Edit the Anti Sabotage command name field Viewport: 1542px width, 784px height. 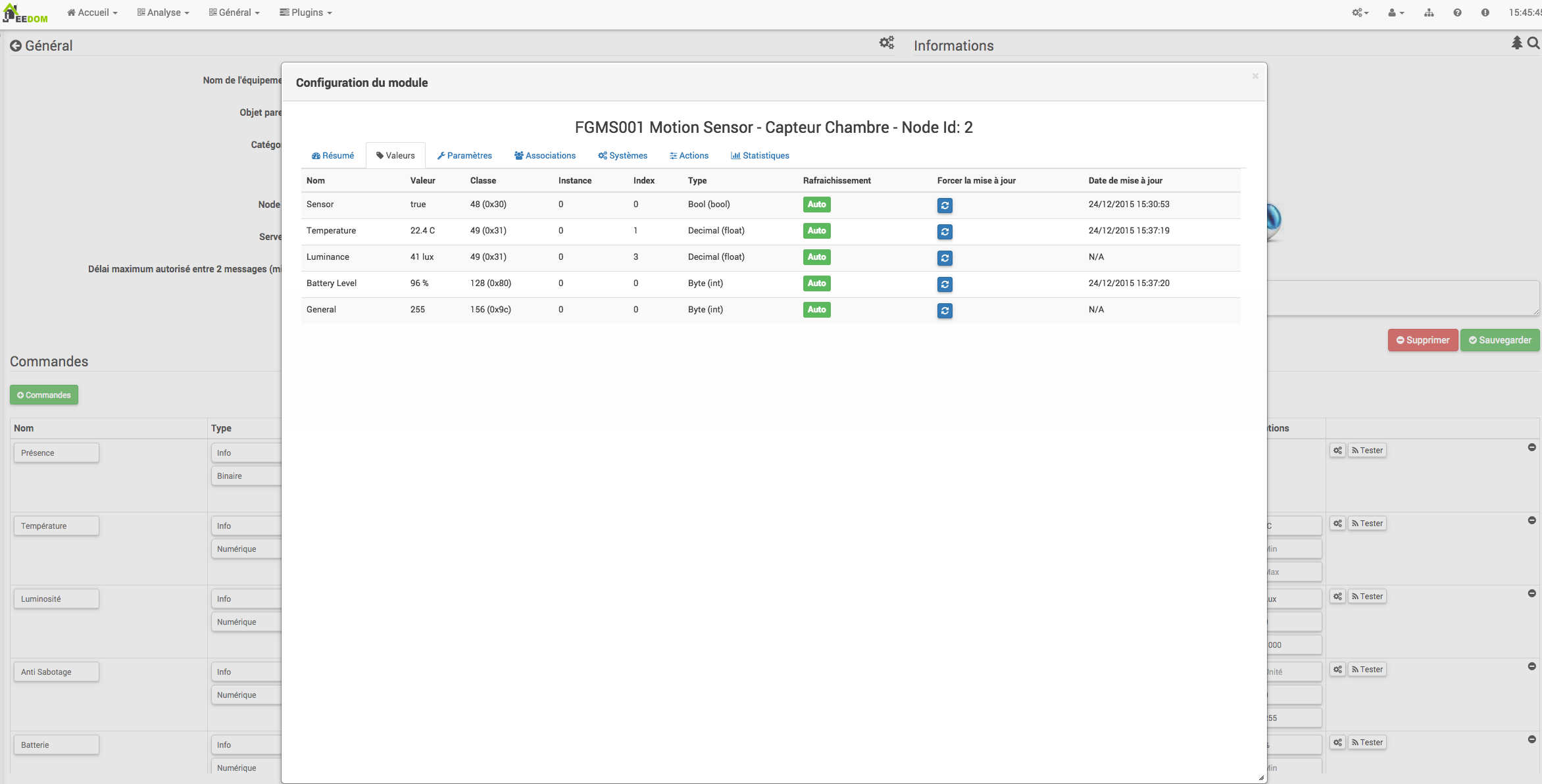coord(57,672)
